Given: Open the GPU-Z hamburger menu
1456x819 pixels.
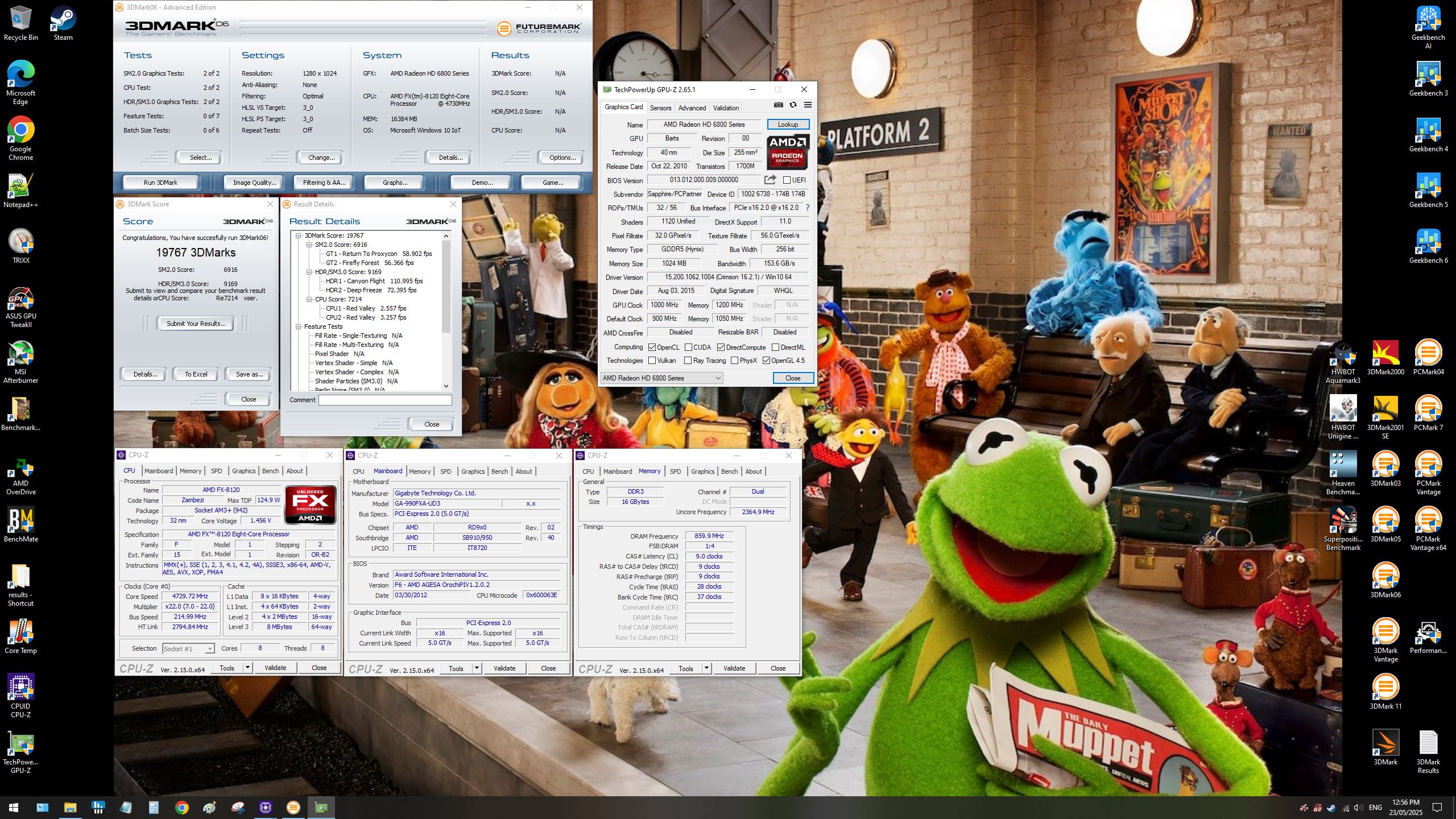Looking at the screenshot, I should coord(808,105).
